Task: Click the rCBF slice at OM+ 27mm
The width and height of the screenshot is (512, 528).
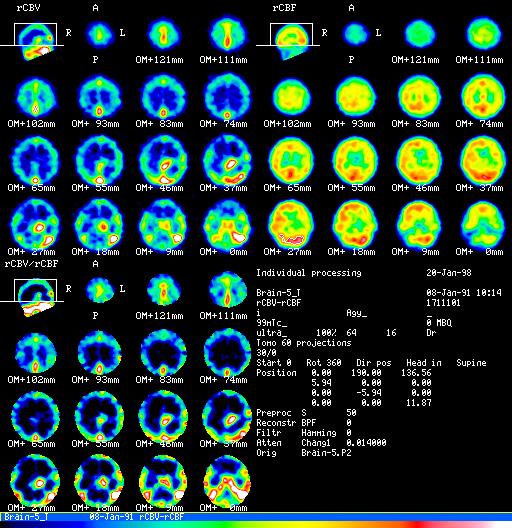Action: (291, 224)
